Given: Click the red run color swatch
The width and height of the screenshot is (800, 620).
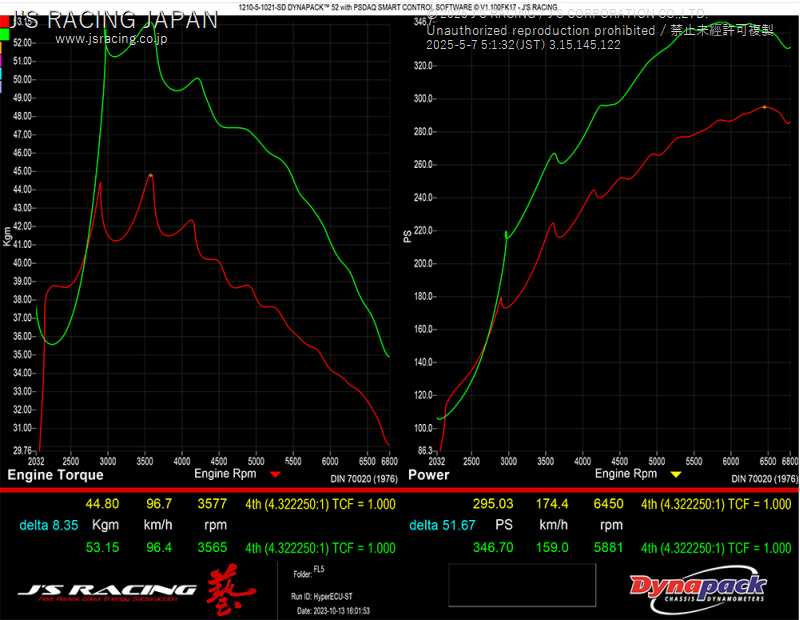Looking at the screenshot, I should [5, 19].
